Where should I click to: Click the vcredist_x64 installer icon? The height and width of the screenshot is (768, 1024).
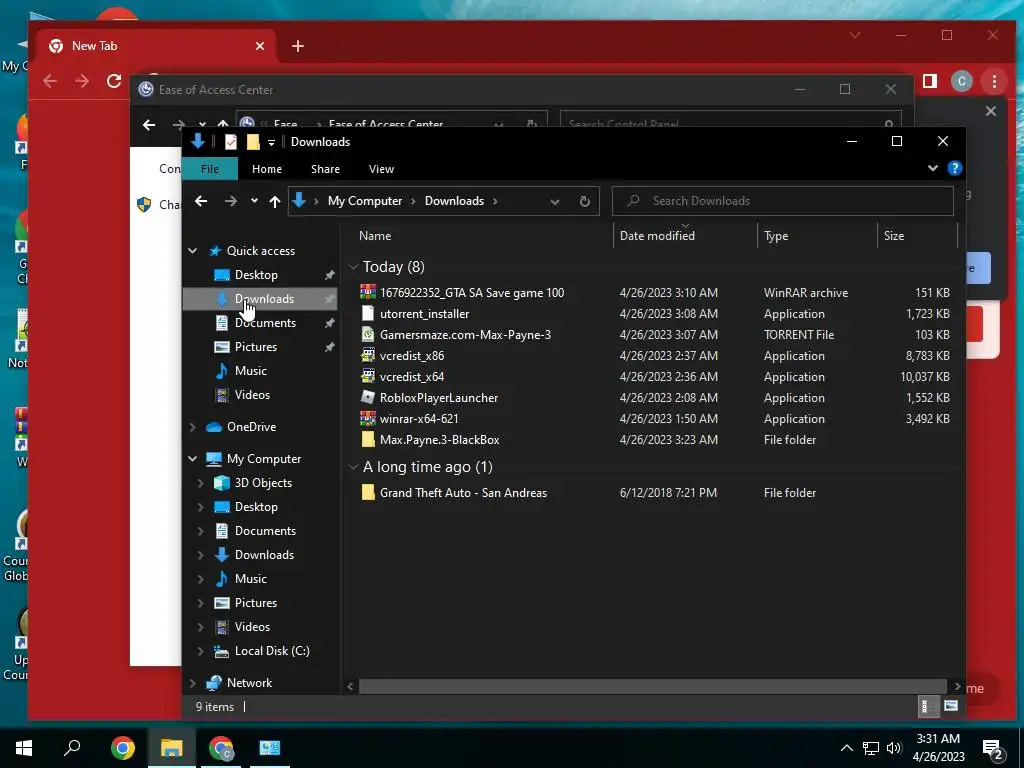tap(368, 376)
